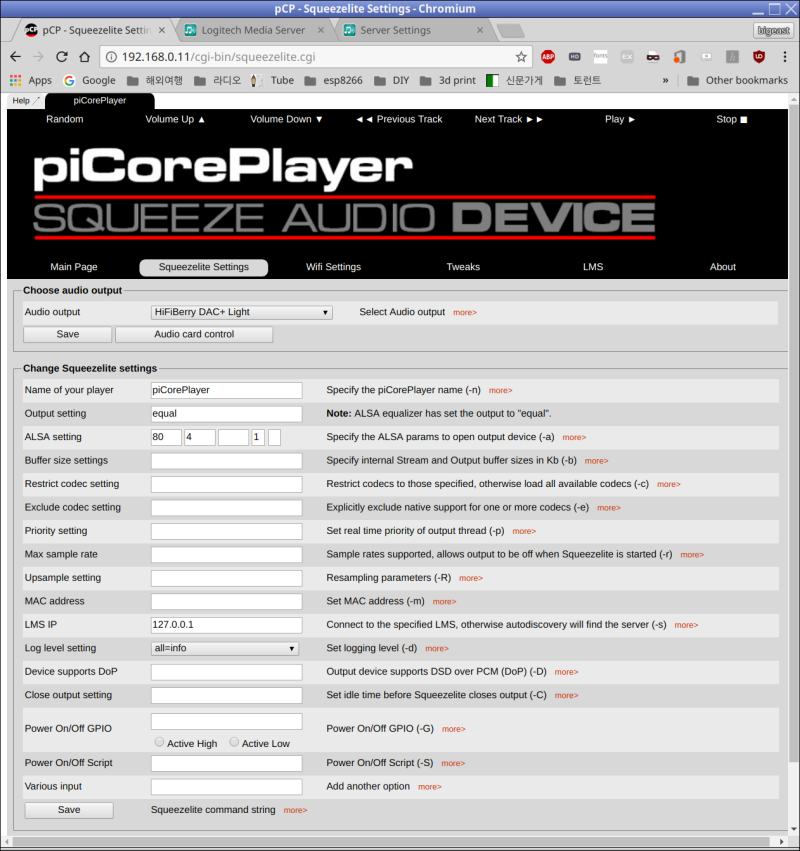Open the Audio output dropdown
This screenshot has height=851, width=800.
[x=242, y=312]
